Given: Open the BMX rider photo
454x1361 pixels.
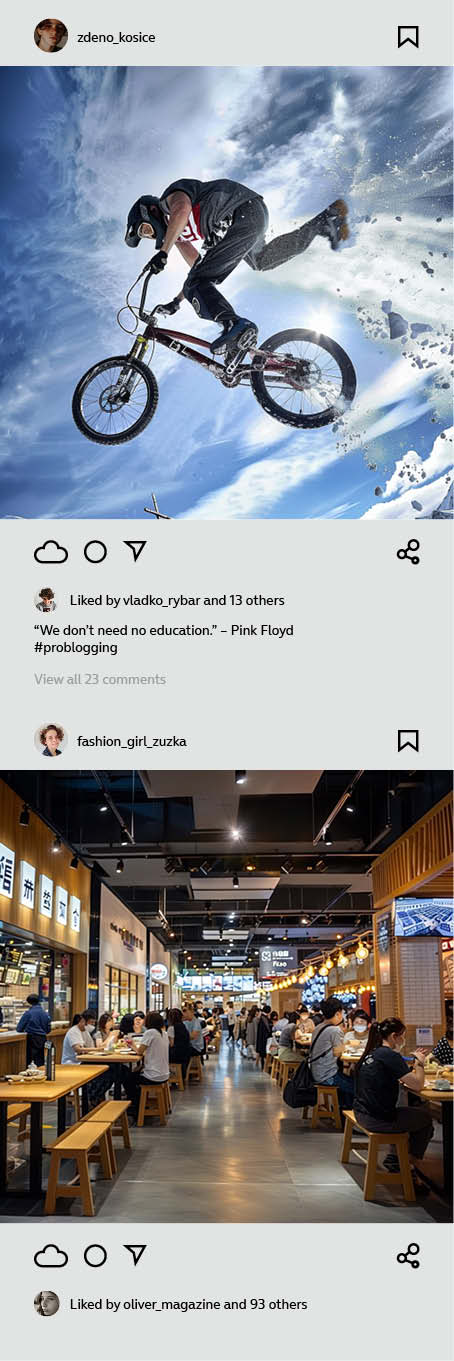Looking at the screenshot, I should pyautogui.click(x=227, y=292).
